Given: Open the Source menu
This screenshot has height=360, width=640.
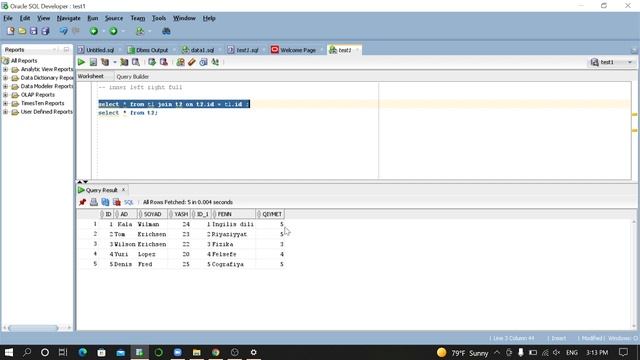Looking at the screenshot, I should (x=113, y=18).
